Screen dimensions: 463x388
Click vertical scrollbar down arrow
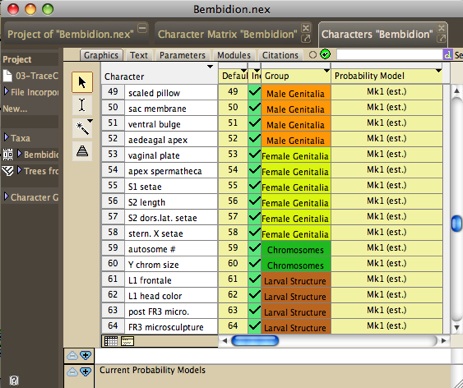click(x=456, y=327)
